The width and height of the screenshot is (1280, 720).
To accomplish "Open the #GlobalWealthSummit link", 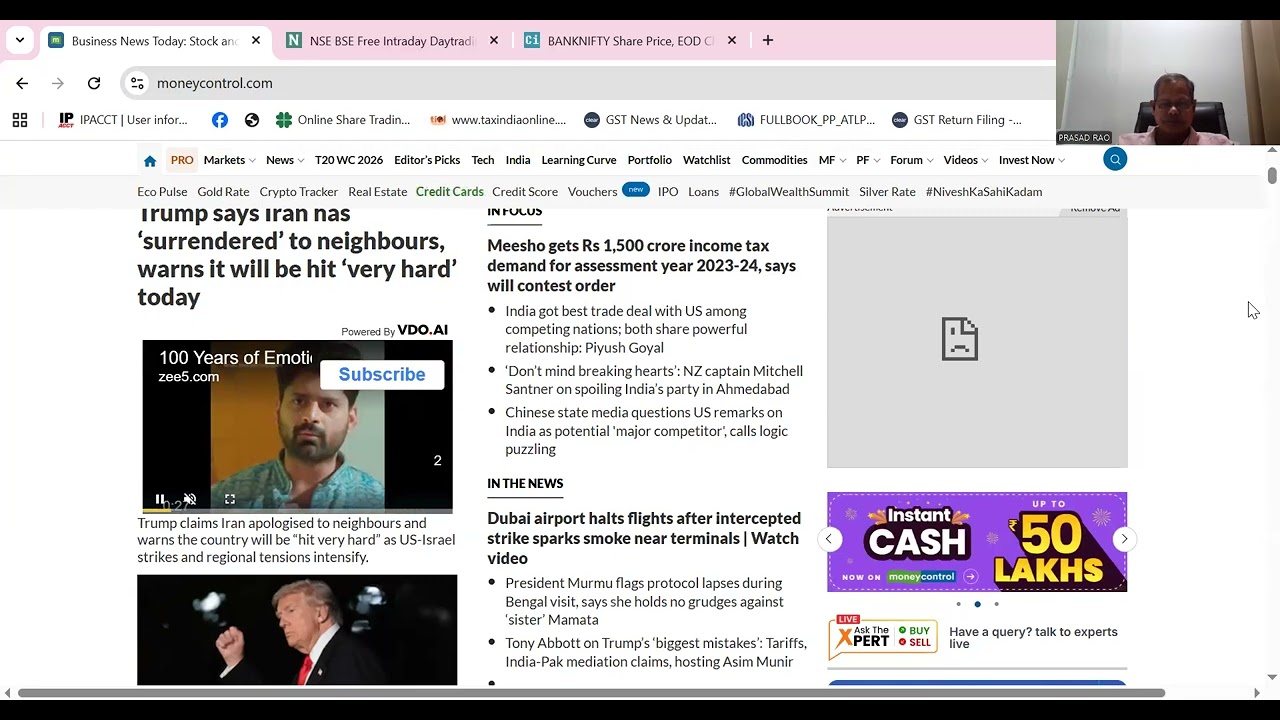I will click(789, 192).
